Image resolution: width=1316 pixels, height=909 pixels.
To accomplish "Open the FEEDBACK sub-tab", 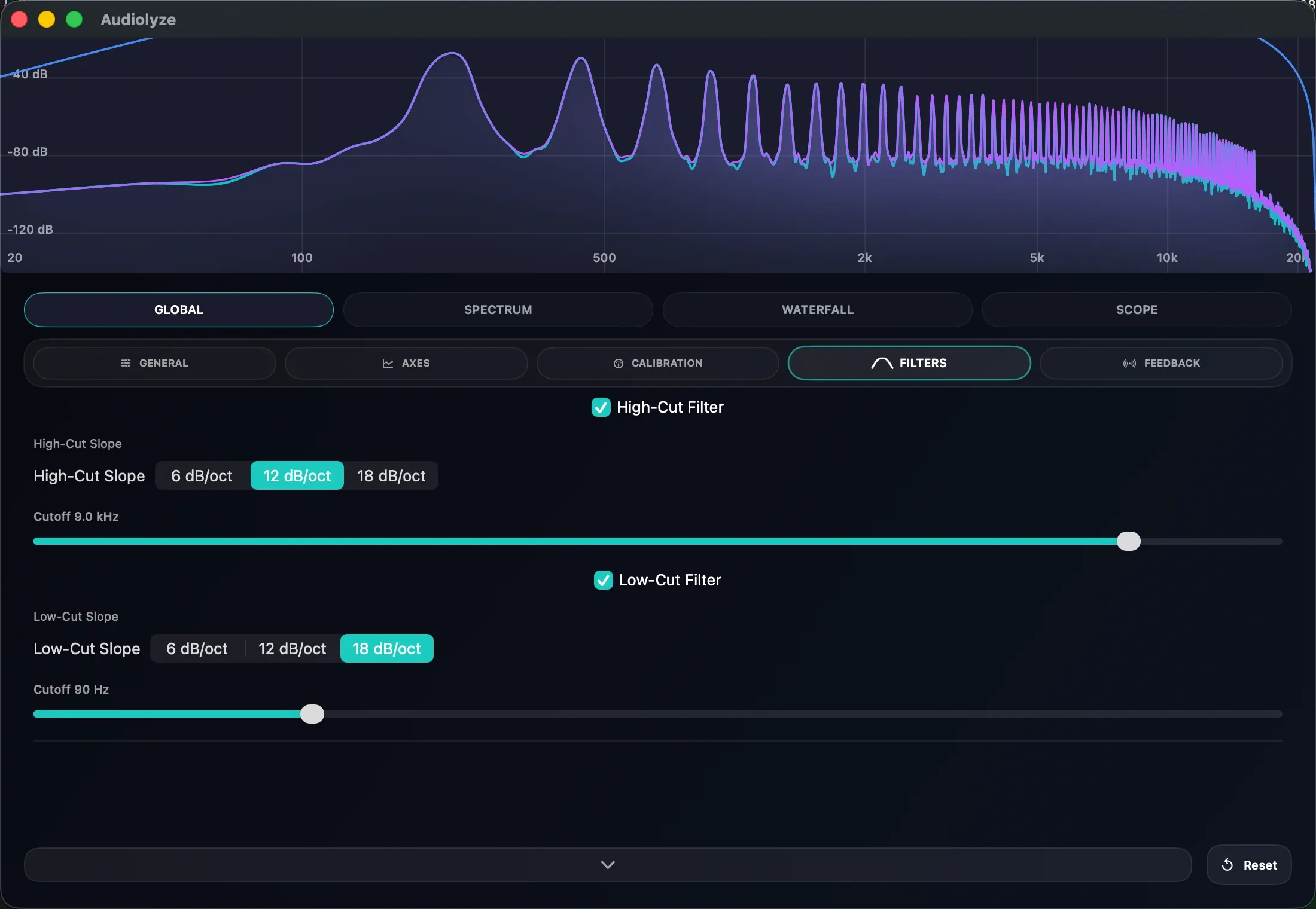I will (1161, 363).
